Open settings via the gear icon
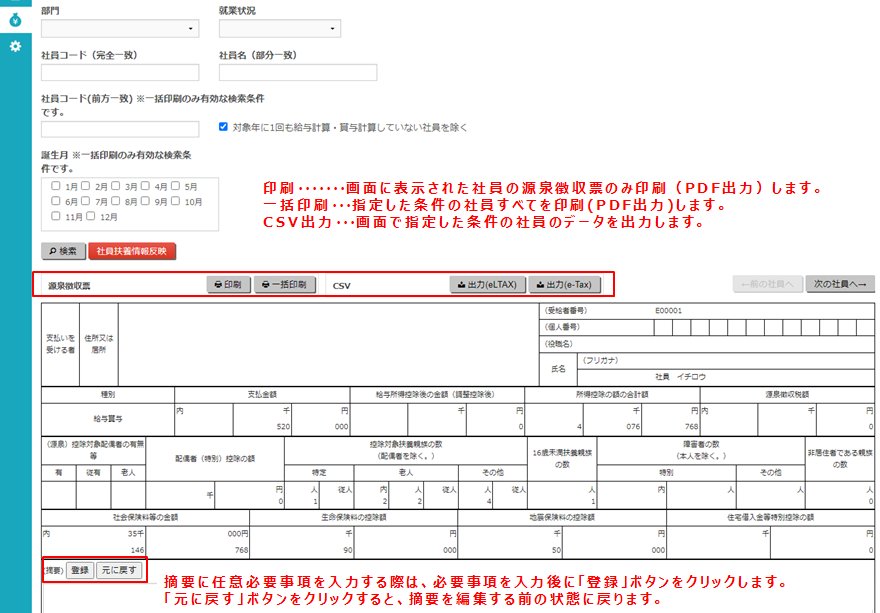This screenshot has width=880, height=613. (14, 44)
